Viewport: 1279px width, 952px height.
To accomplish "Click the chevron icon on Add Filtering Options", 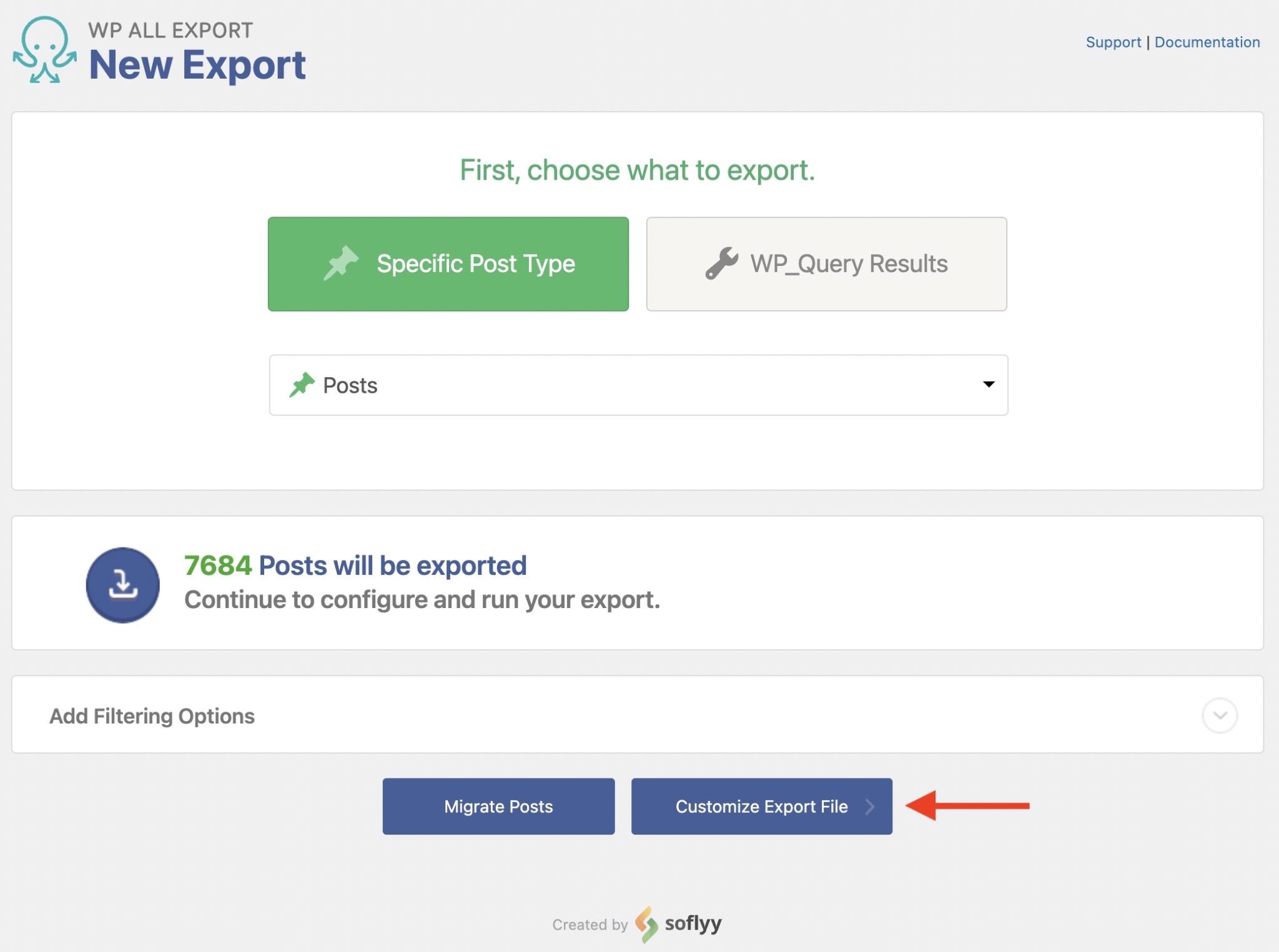I will click(1218, 715).
